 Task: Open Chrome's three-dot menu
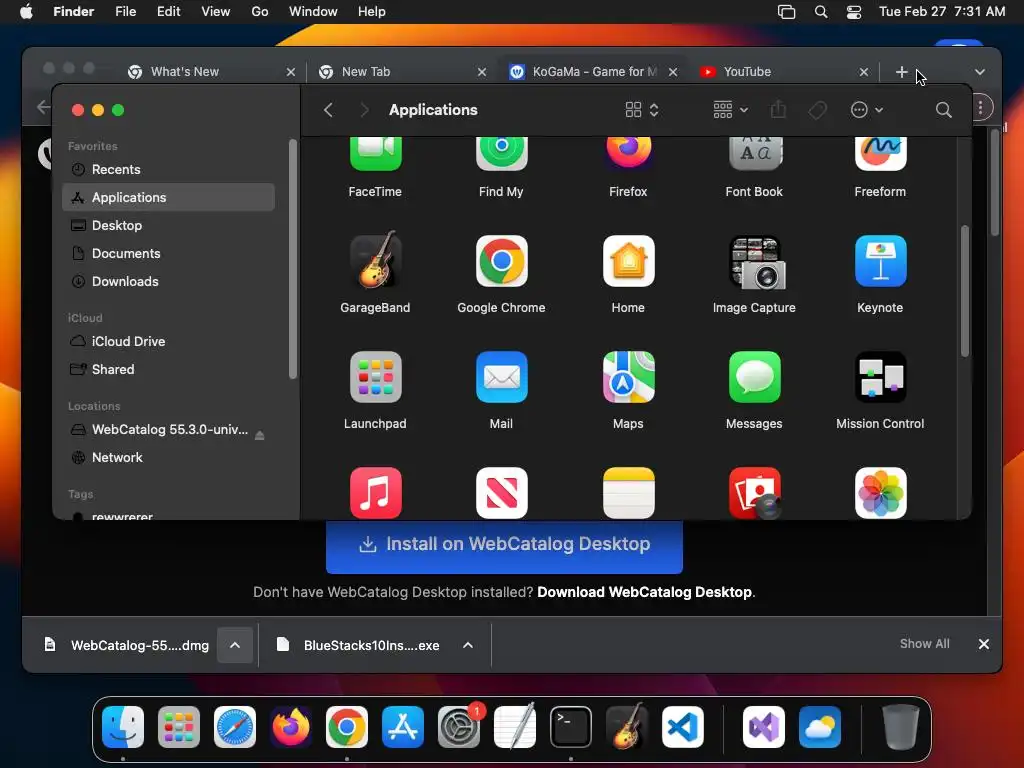980,108
